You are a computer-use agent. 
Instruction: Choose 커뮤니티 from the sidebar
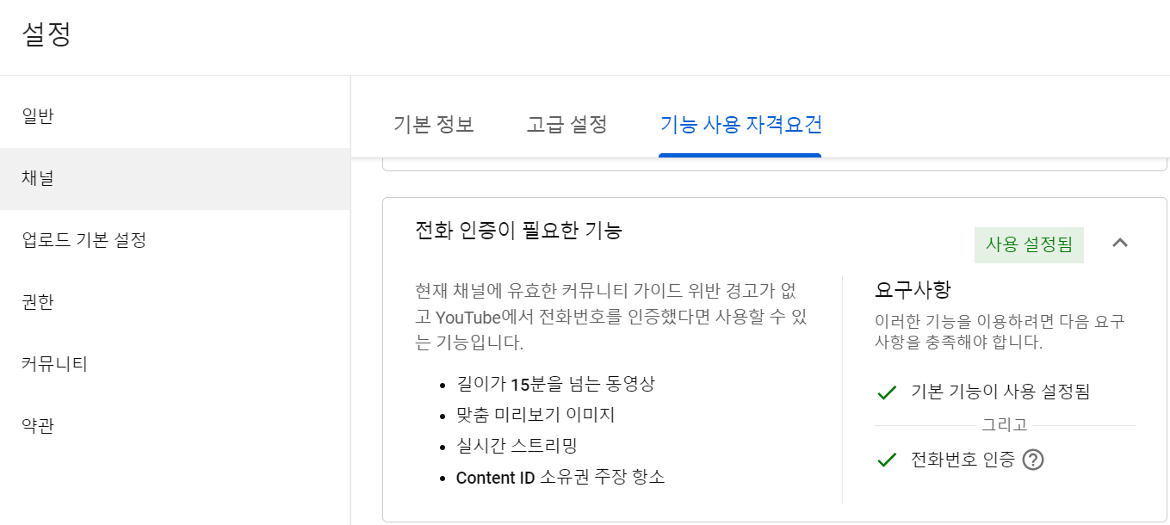55,364
